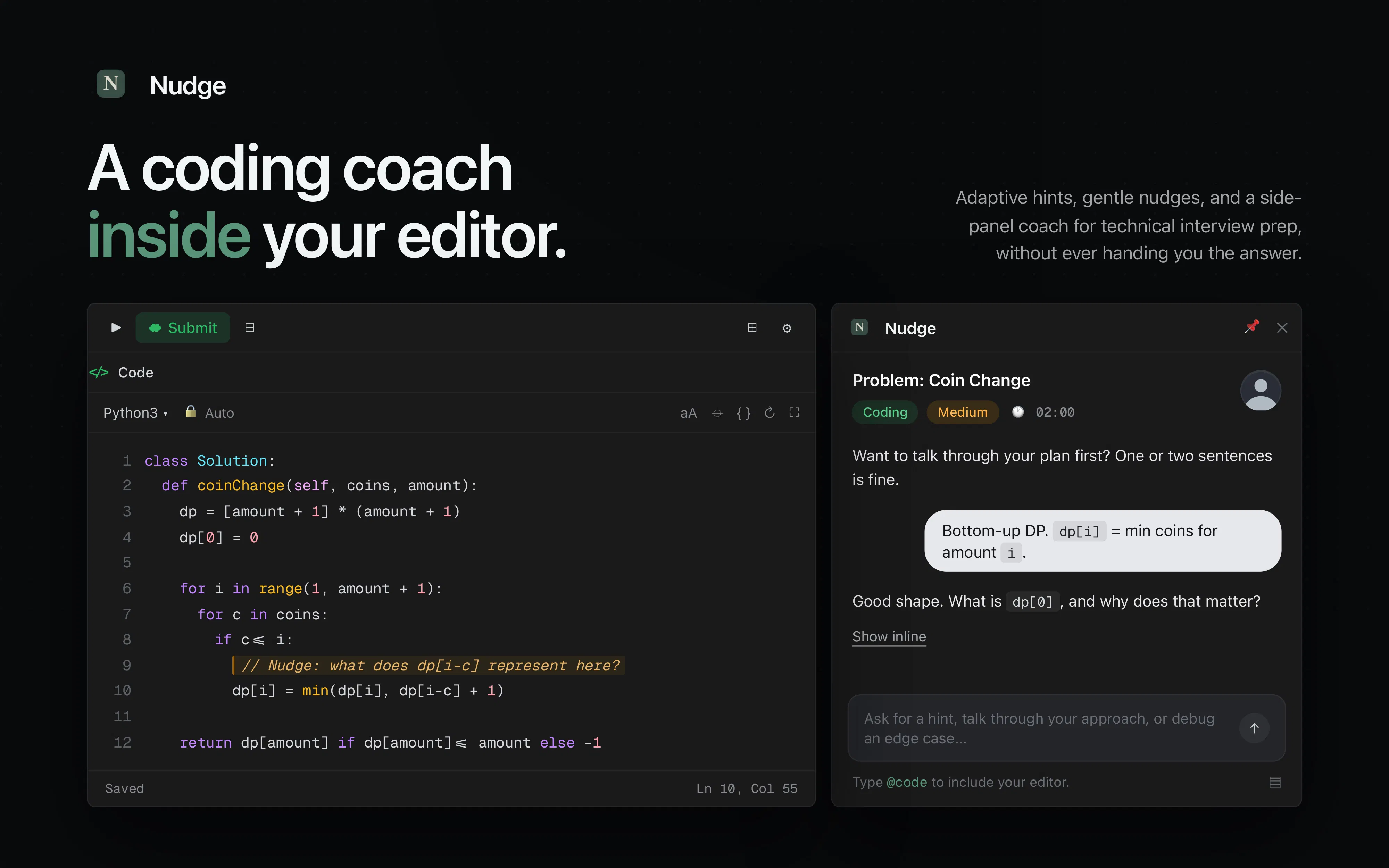This screenshot has height=868, width=1389.
Task: Click the inline Nudge comment on line 9
Action: coord(429,665)
